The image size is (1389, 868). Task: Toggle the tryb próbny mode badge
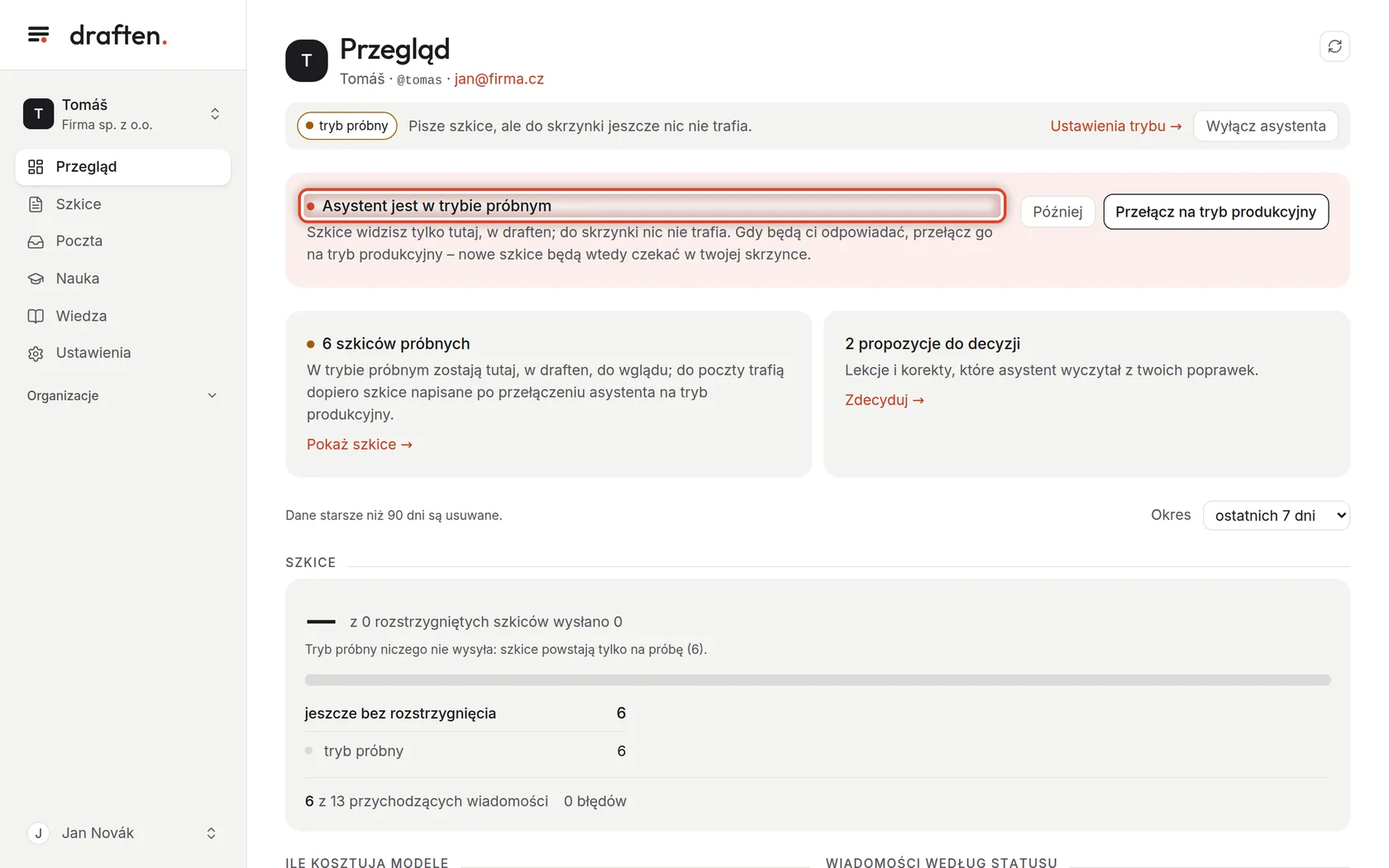coord(347,126)
